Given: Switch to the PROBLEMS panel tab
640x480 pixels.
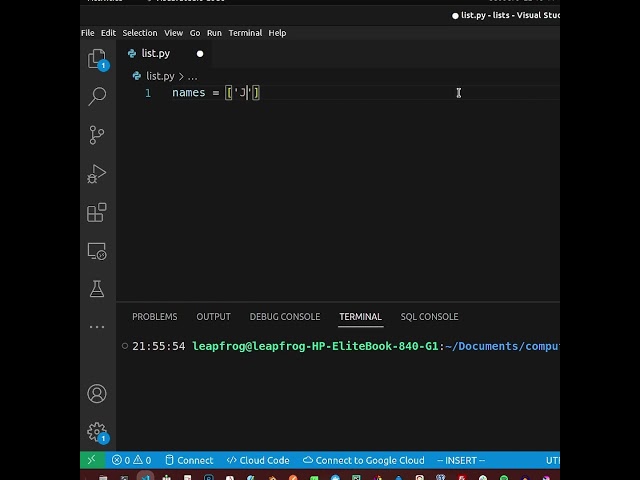Looking at the screenshot, I should 155,317.
